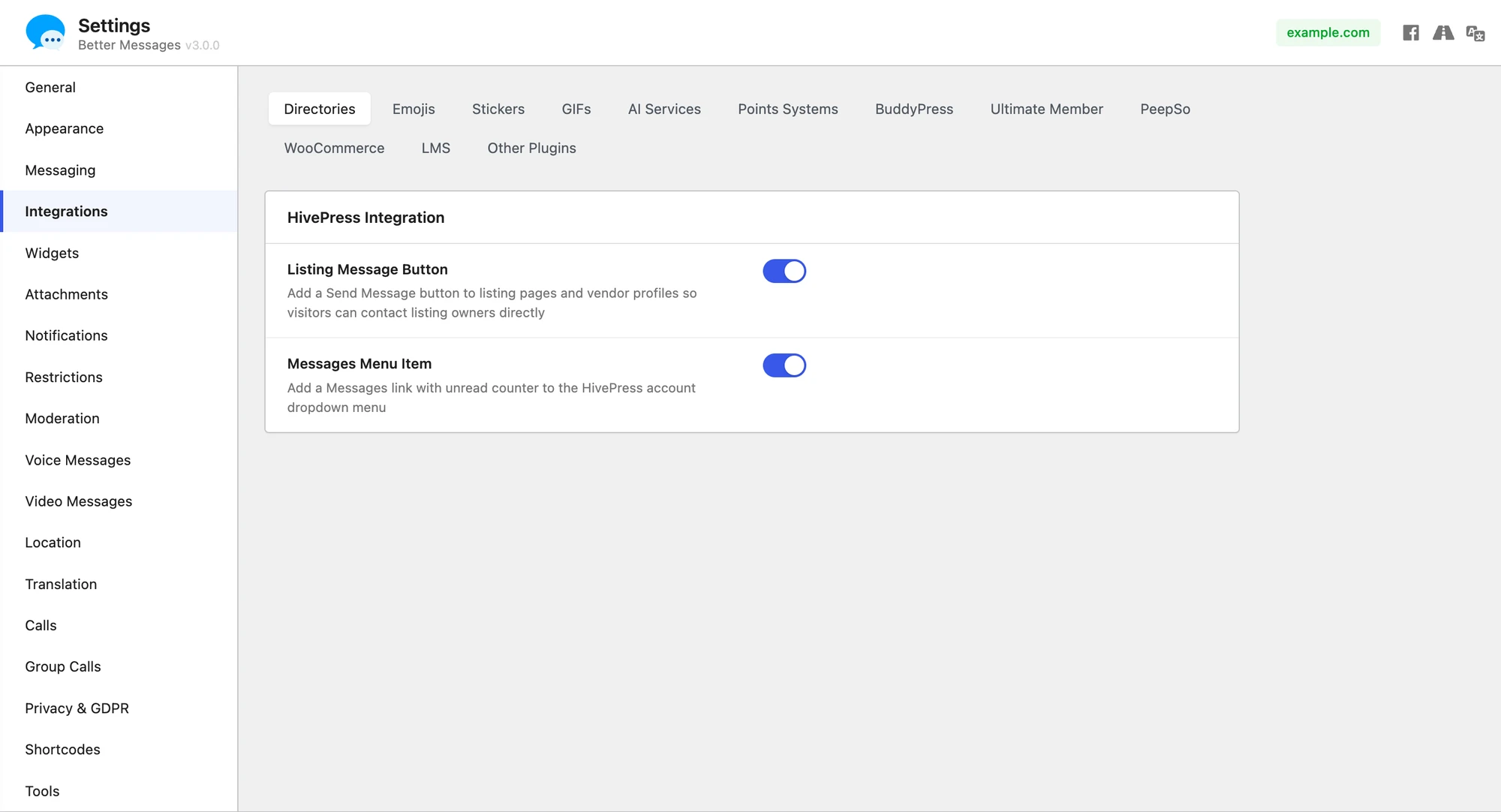Image resolution: width=1501 pixels, height=812 pixels.
Task: Switch to the Points Systems tab
Action: click(x=788, y=109)
